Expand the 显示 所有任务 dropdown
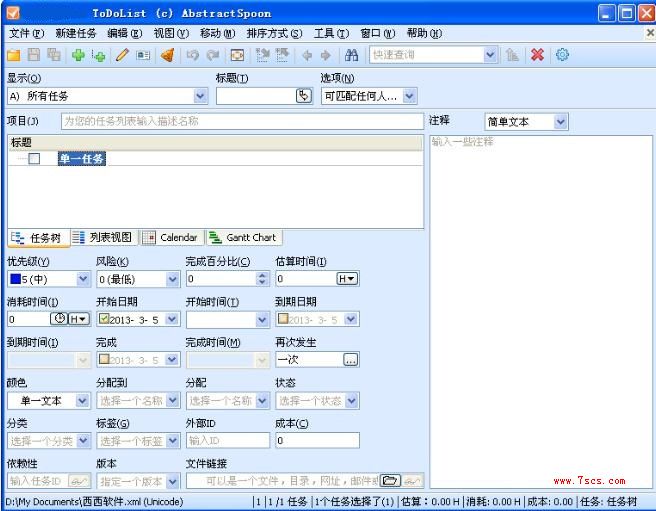Viewport: 656px width, 511px height. [x=201, y=96]
